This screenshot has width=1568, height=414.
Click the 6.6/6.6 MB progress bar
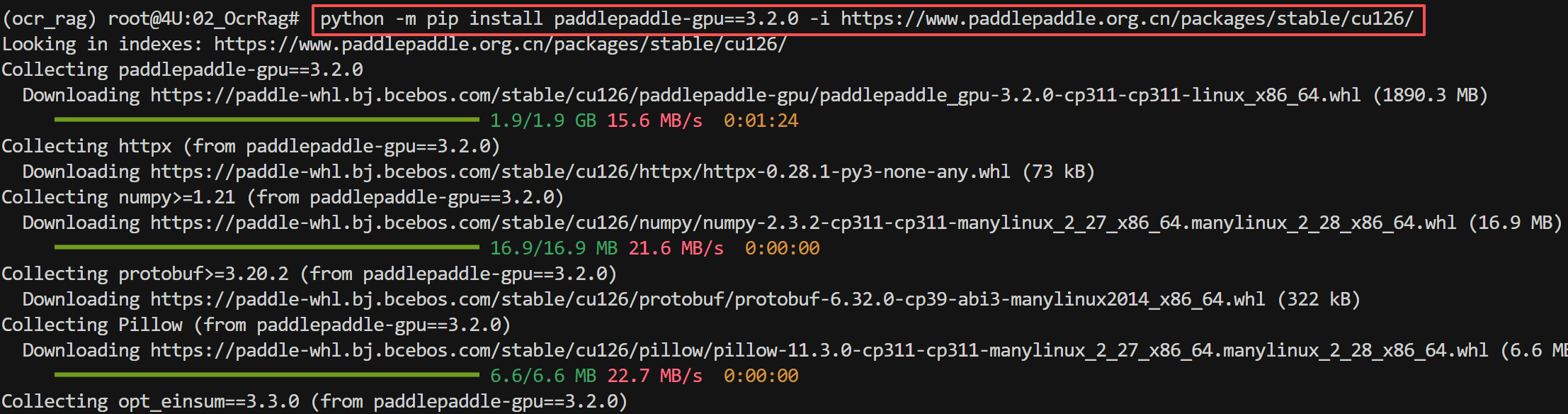[267, 375]
